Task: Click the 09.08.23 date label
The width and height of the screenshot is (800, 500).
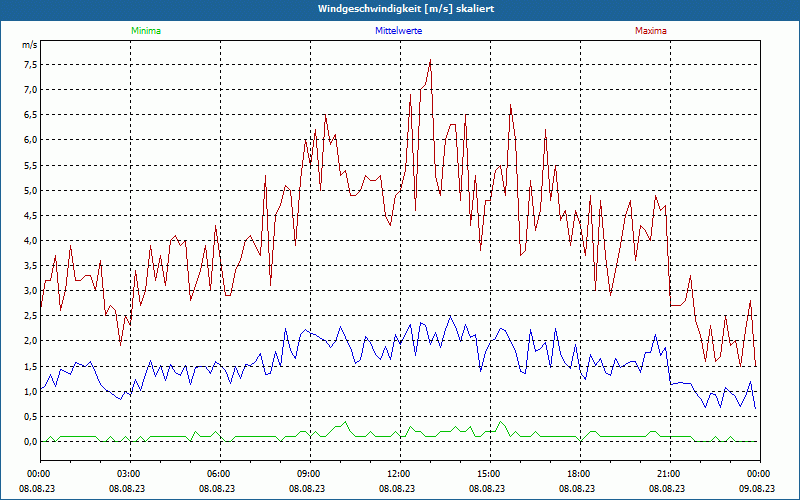Action: tap(757, 488)
